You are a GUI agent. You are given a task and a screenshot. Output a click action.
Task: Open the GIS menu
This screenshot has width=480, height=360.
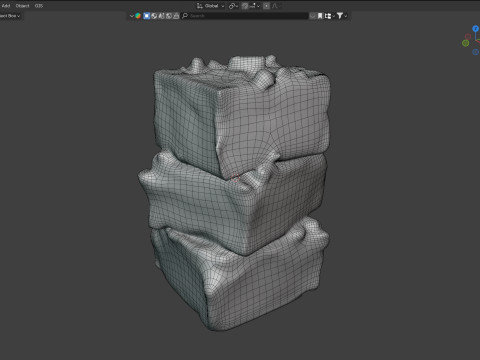[39, 6]
